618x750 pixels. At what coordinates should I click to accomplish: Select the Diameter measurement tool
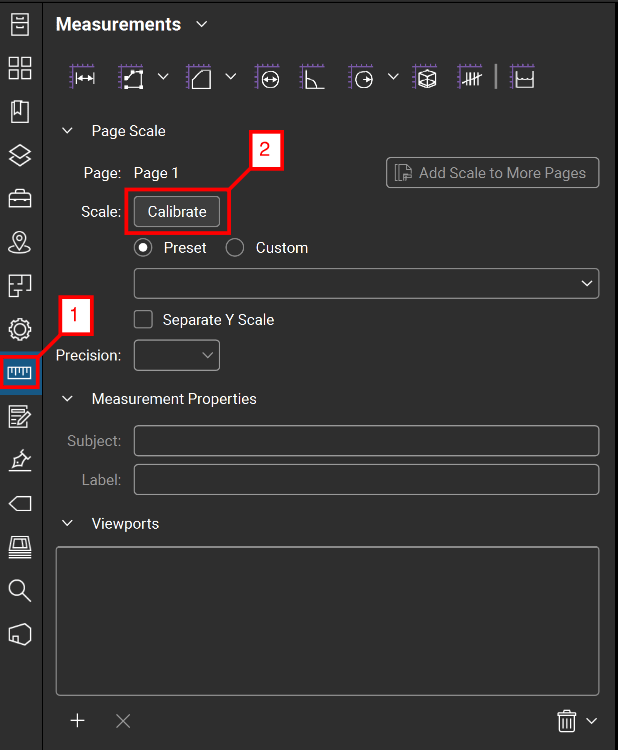[267, 77]
